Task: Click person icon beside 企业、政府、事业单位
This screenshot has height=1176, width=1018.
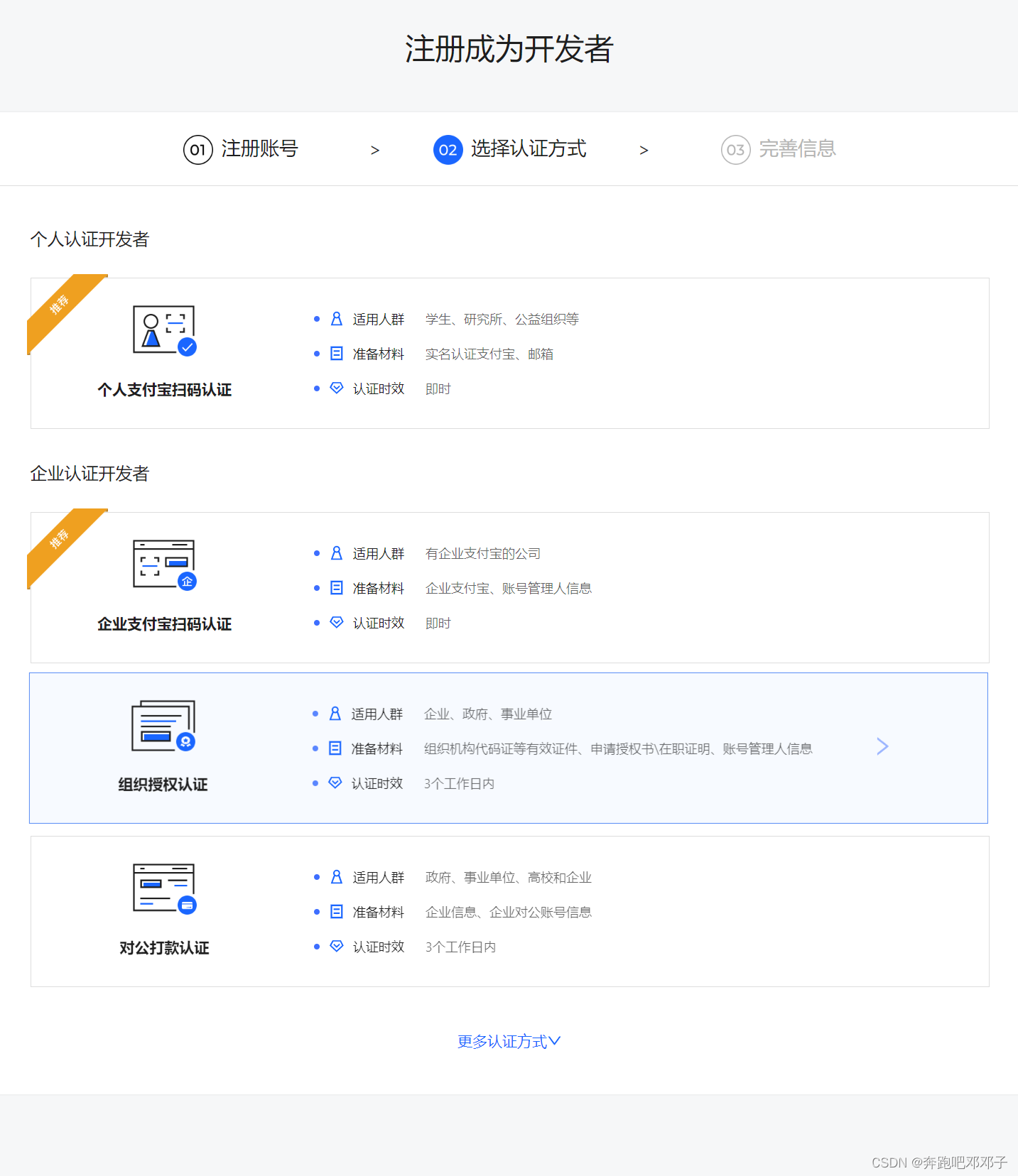Action: 335,714
